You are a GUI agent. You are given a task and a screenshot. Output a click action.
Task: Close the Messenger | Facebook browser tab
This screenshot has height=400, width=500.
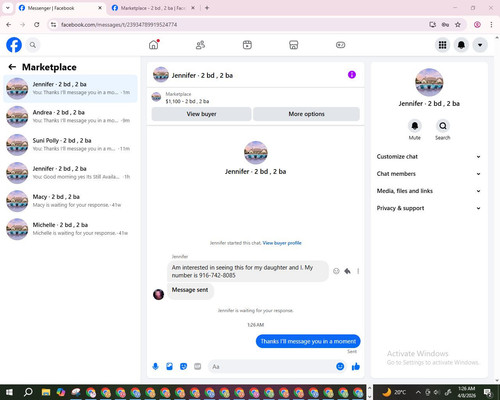click(100, 8)
